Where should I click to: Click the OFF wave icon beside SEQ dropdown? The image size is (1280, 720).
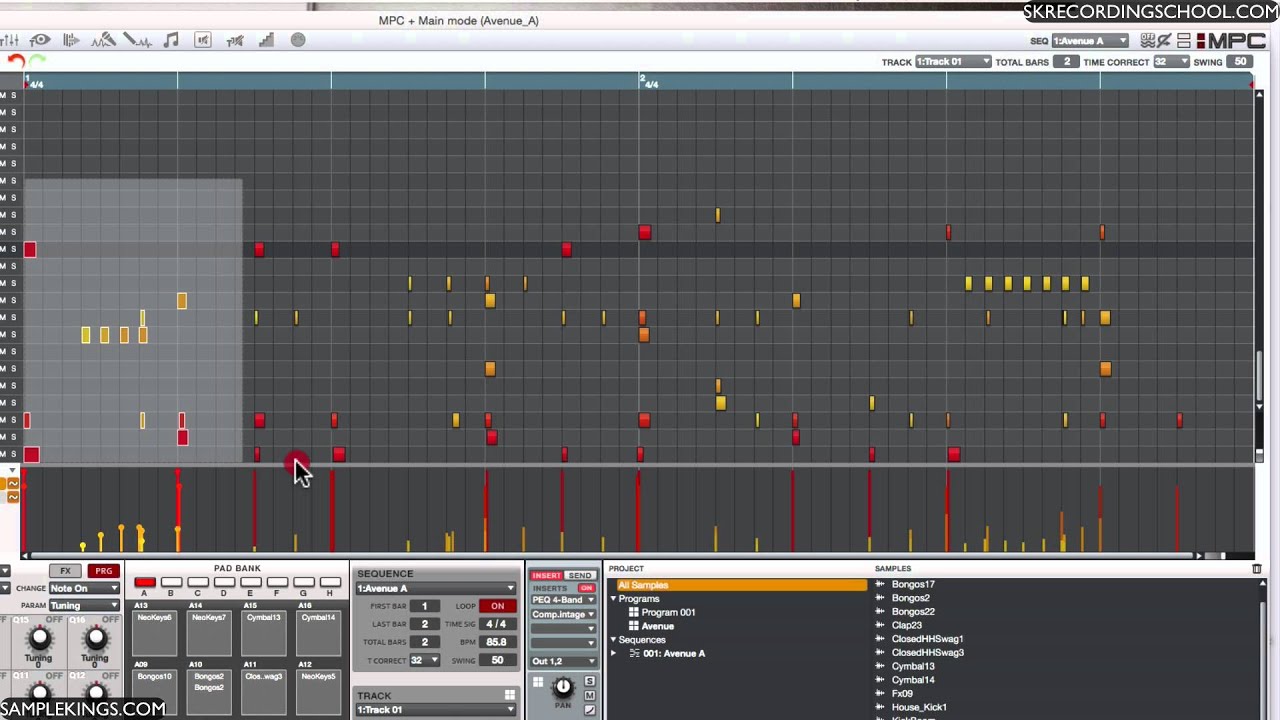(1148, 41)
